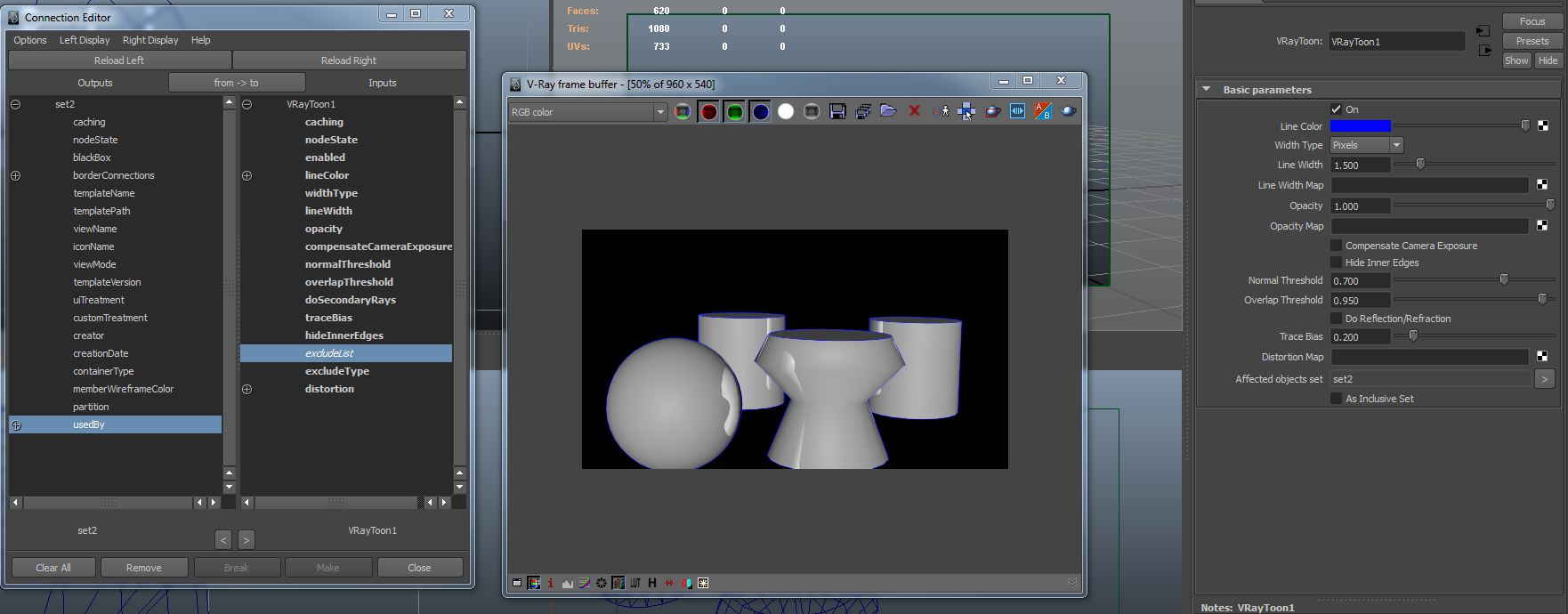Enable monochromatic mode gray circle icon

point(812,112)
